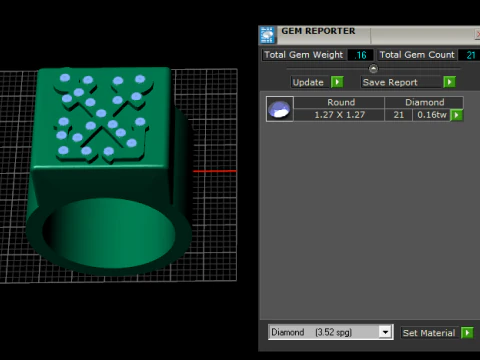
Task: Select the round diamond gem thumbnail
Action: 280,109
